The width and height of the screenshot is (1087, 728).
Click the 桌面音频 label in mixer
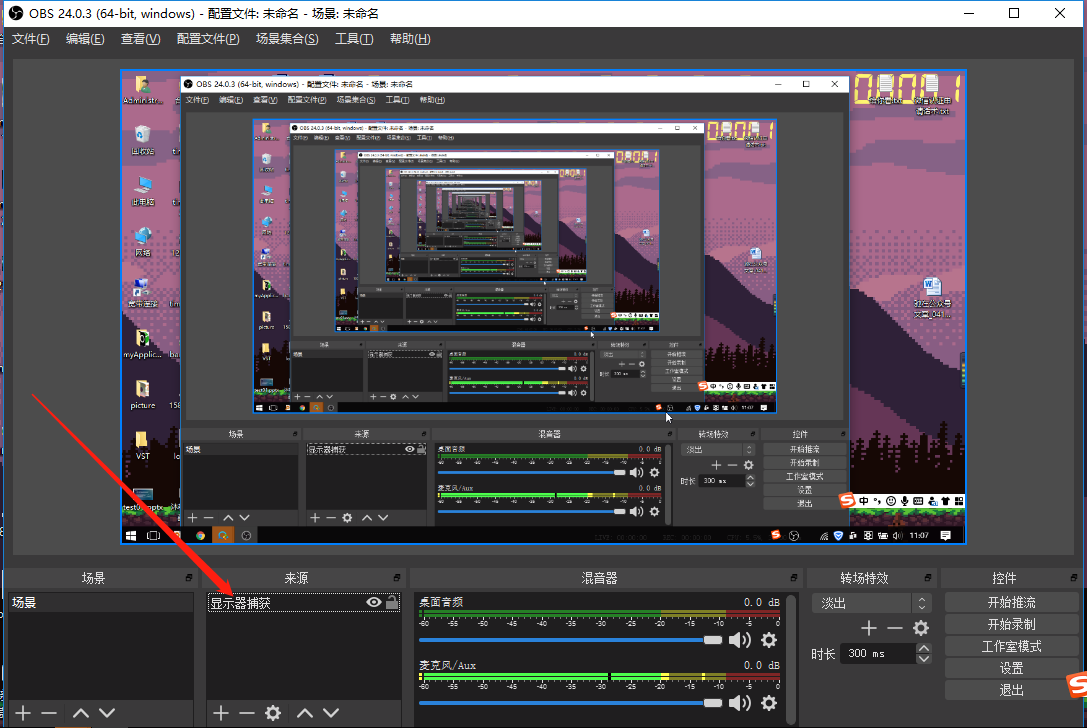(x=441, y=602)
